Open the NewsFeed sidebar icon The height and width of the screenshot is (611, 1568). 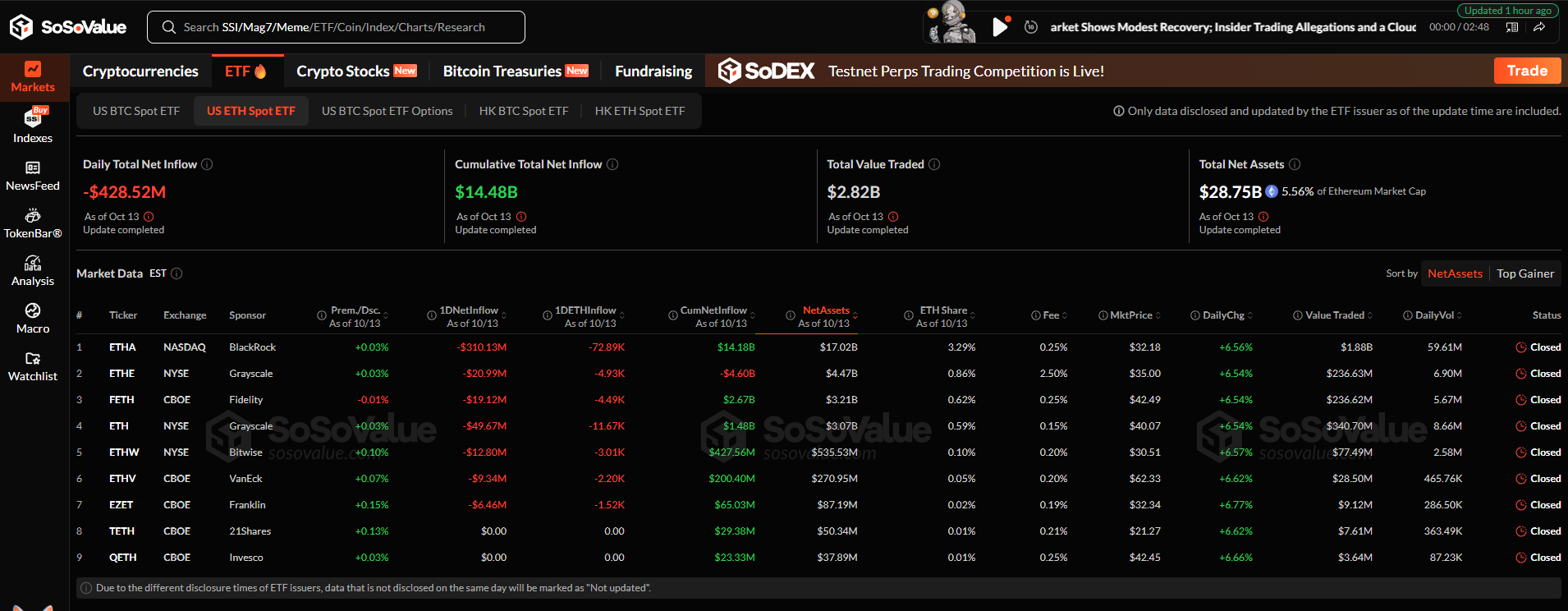click(33, 176)
